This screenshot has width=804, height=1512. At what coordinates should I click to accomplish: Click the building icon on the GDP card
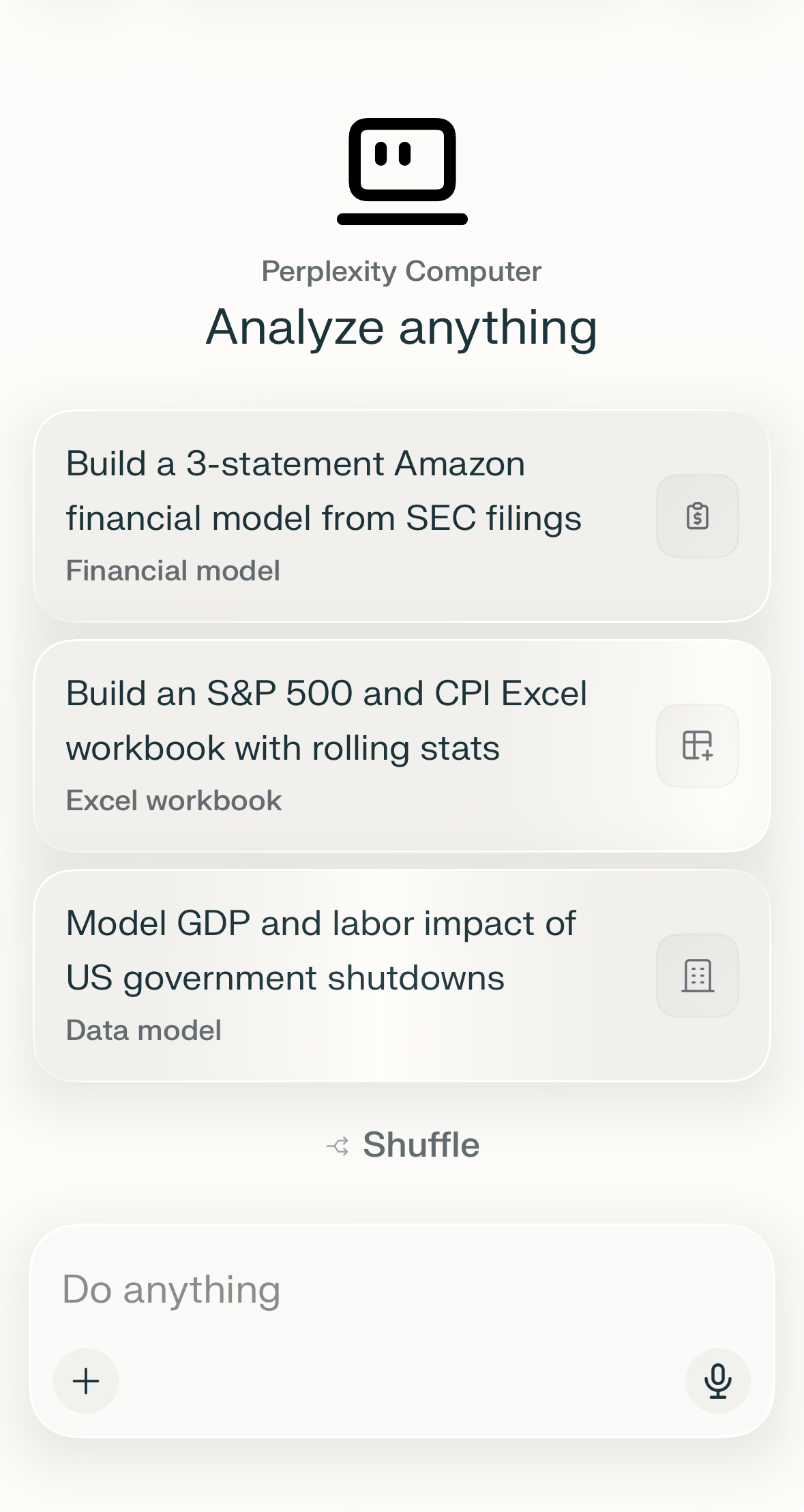click(697, 975)
